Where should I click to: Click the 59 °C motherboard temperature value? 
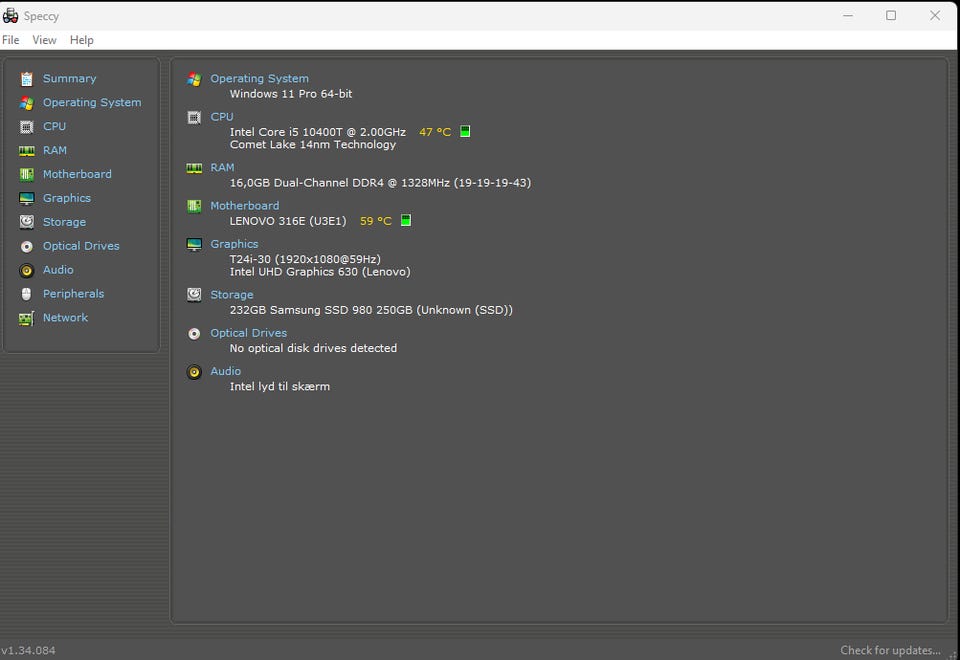pyautogui.click(x=375, y=221)
